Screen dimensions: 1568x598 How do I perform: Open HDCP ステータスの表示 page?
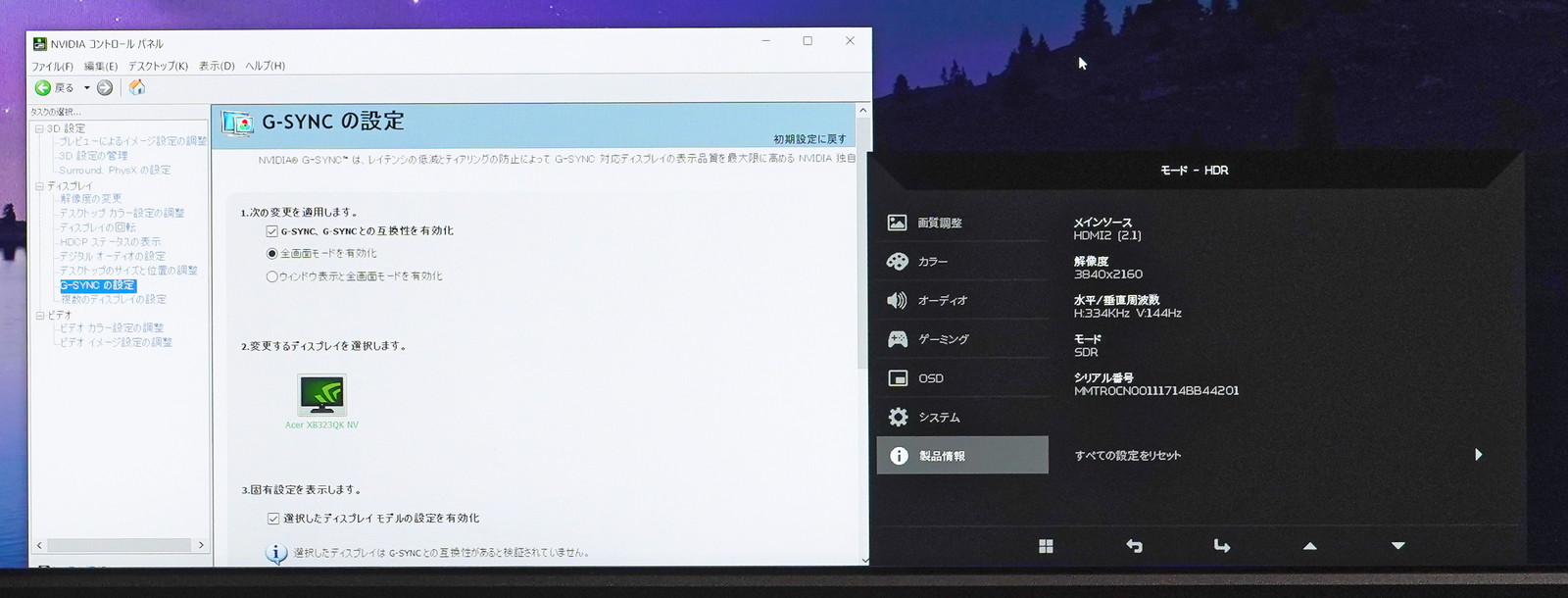(111, 242)
